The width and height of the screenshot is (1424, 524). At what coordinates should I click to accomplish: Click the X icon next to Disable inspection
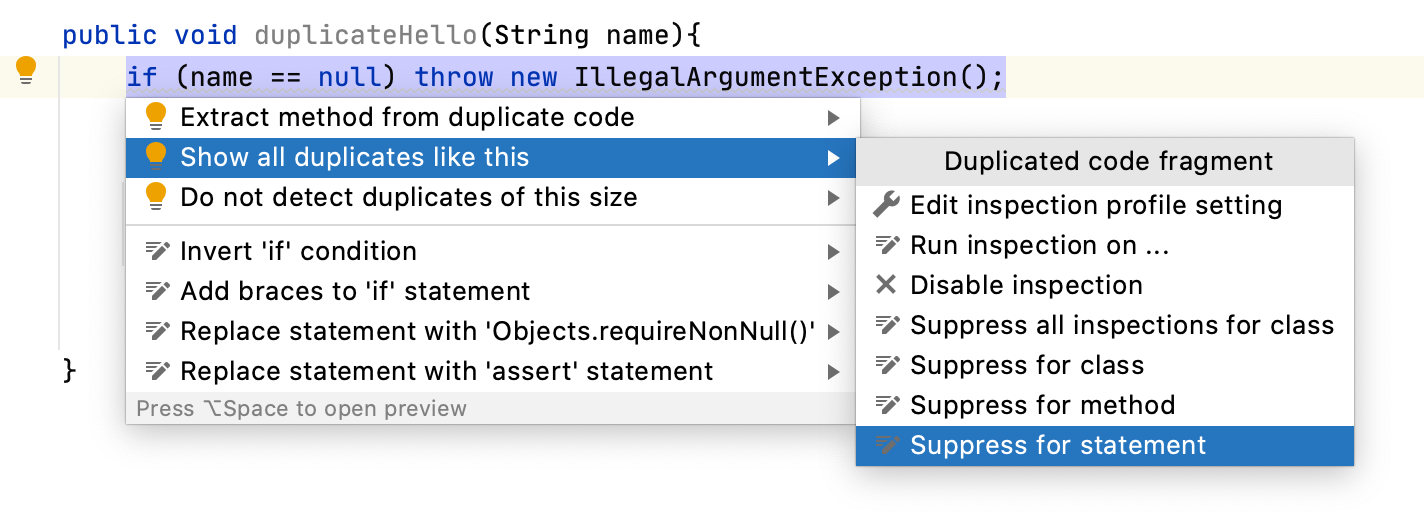pyautogui.click(x=886, y=285)
